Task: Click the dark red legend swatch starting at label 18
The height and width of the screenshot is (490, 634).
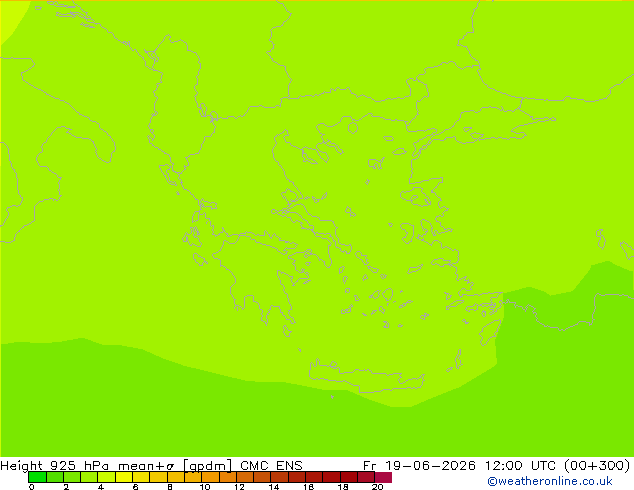Action: pos(349,477)
